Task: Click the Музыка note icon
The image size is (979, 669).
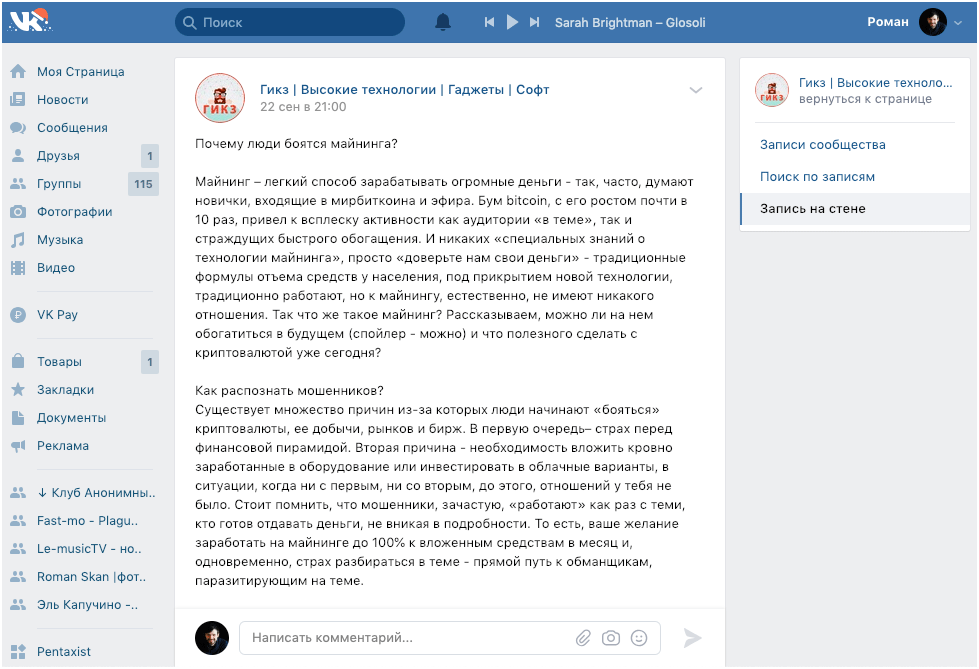Action: (18, 240)
